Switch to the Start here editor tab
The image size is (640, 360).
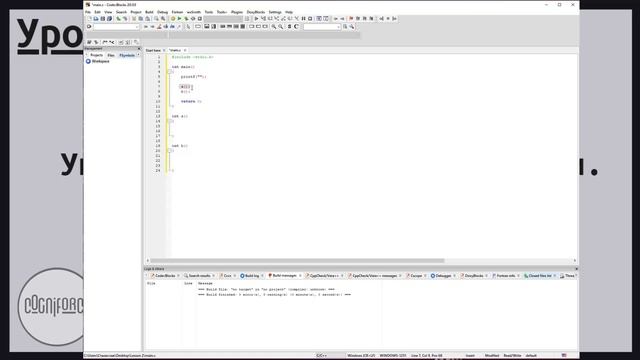click(153, 50)
